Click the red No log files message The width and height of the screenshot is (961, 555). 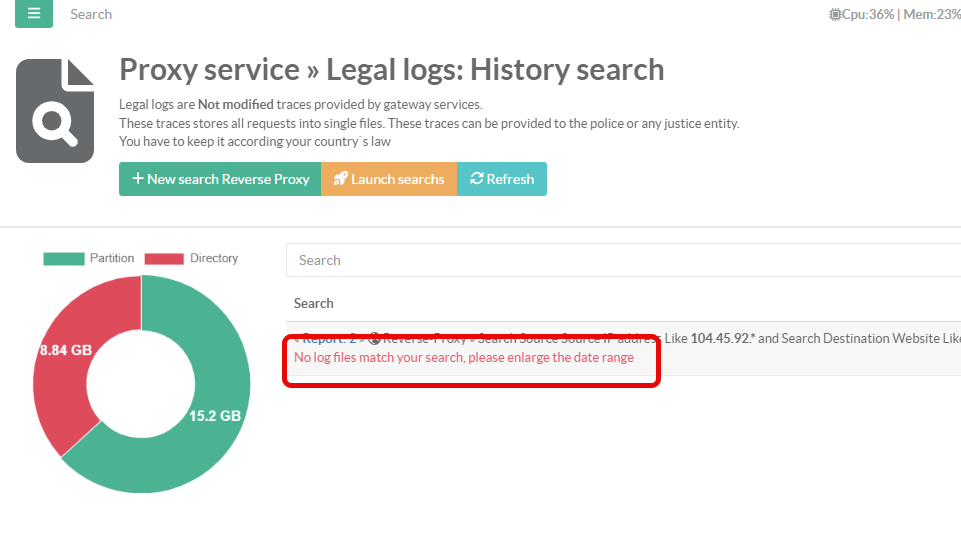pos(464,357)
